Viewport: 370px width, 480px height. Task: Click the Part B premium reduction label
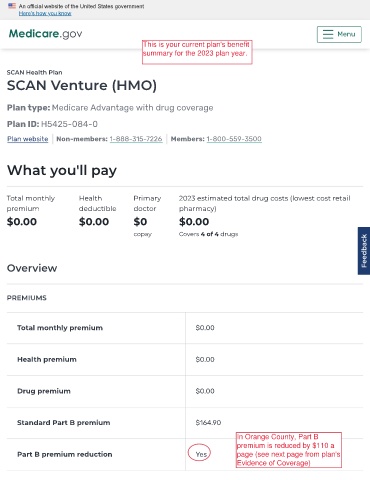(x=65, y=454)
